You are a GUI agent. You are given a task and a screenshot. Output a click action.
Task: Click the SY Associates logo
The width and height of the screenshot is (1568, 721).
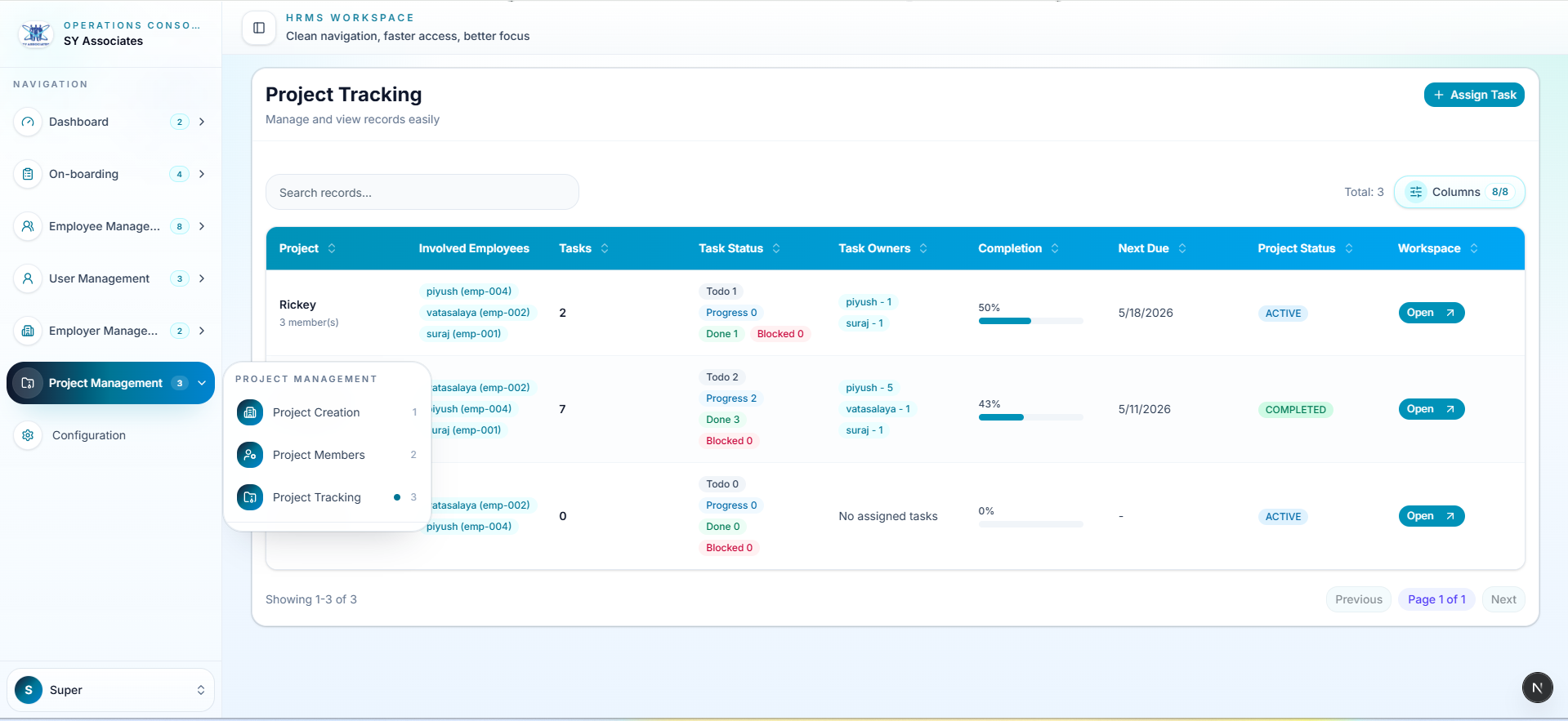pyautogui.click(x=36, y=33)
